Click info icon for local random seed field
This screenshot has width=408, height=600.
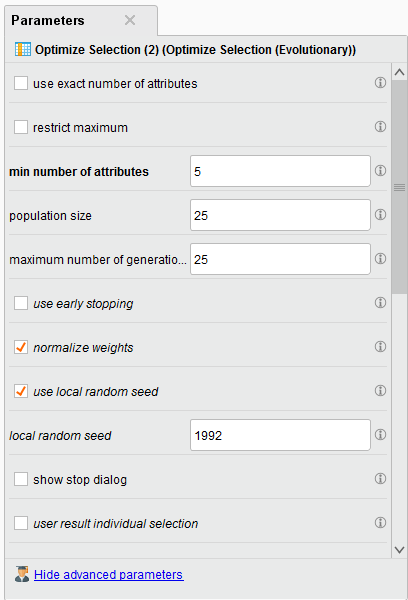(x=380, y=435)
